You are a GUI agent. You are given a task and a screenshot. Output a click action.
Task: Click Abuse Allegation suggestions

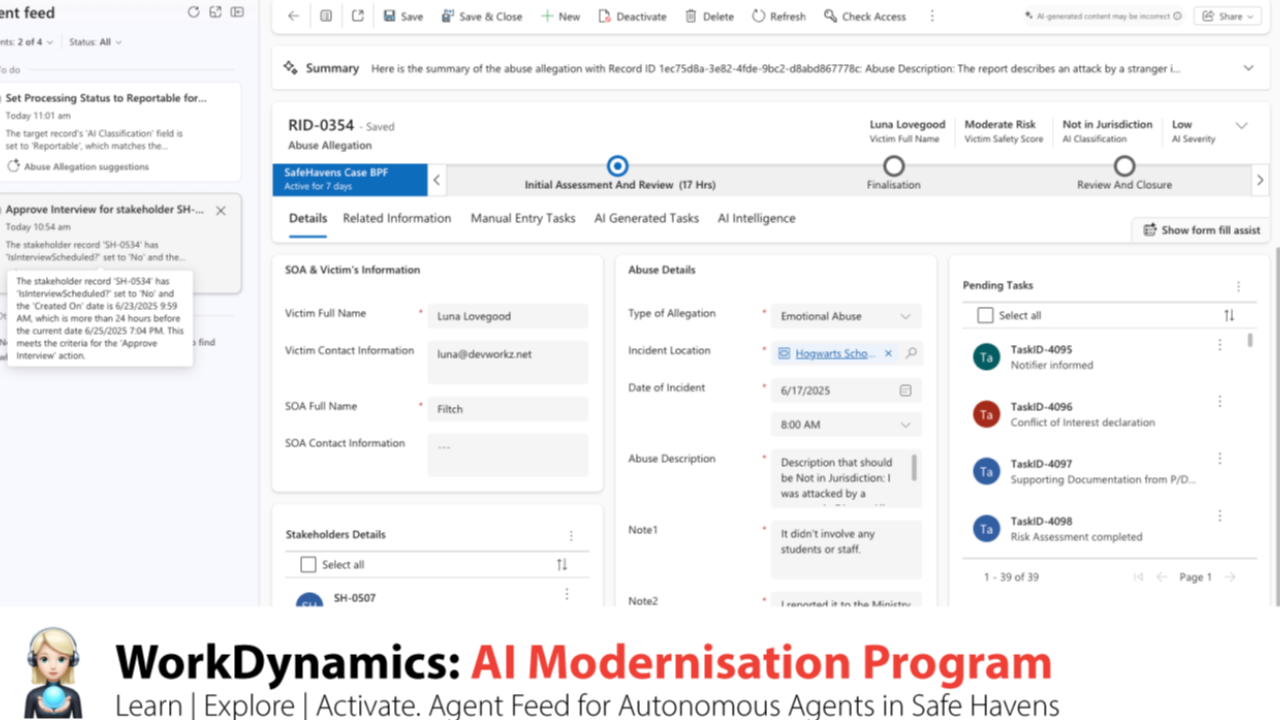(79, 167)
